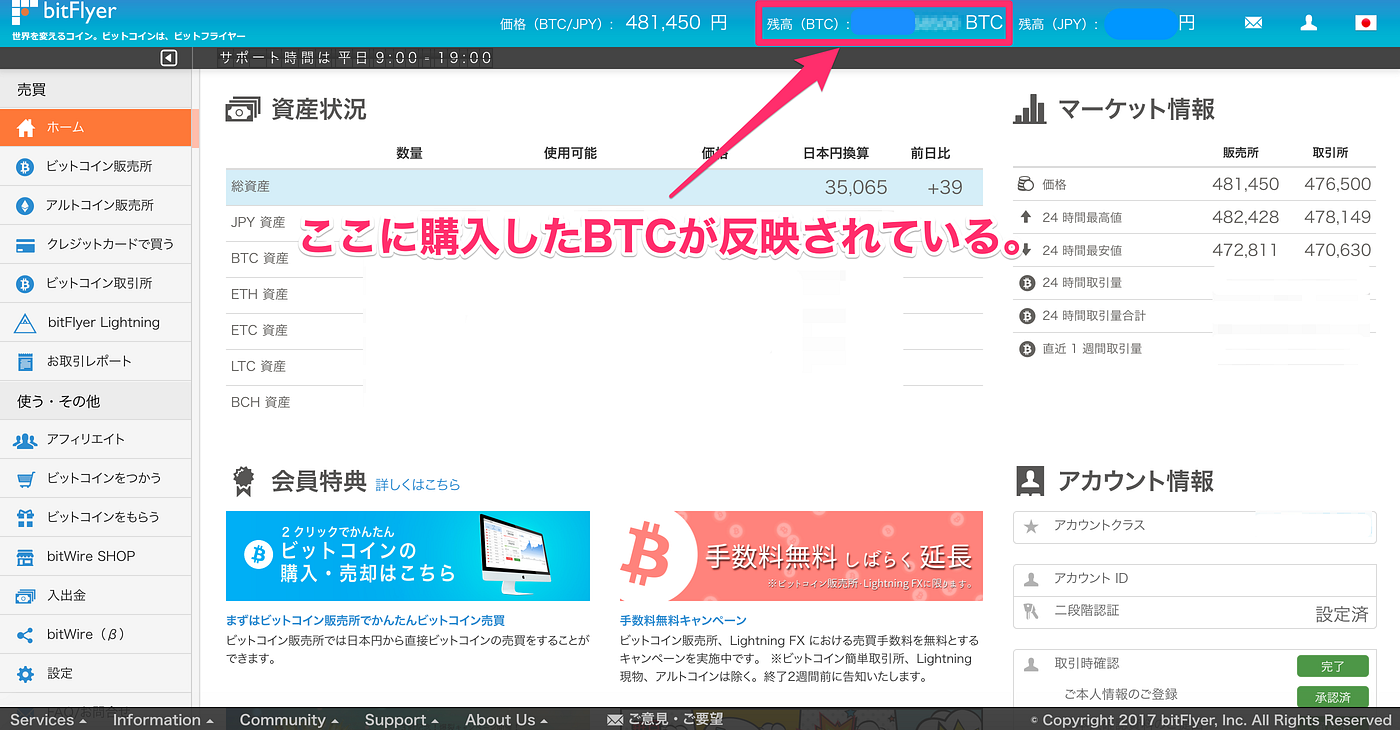
Task: Click the bitFlyer Lightning triangle icon
Action: [x=26, y=322]
